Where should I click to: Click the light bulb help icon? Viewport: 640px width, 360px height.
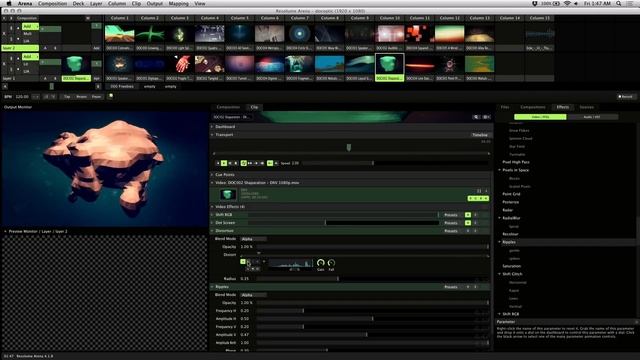[x=111, y=96]
